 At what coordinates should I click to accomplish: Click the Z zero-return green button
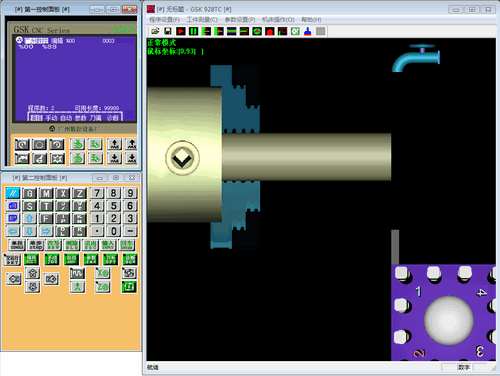[x=103, y=287]
